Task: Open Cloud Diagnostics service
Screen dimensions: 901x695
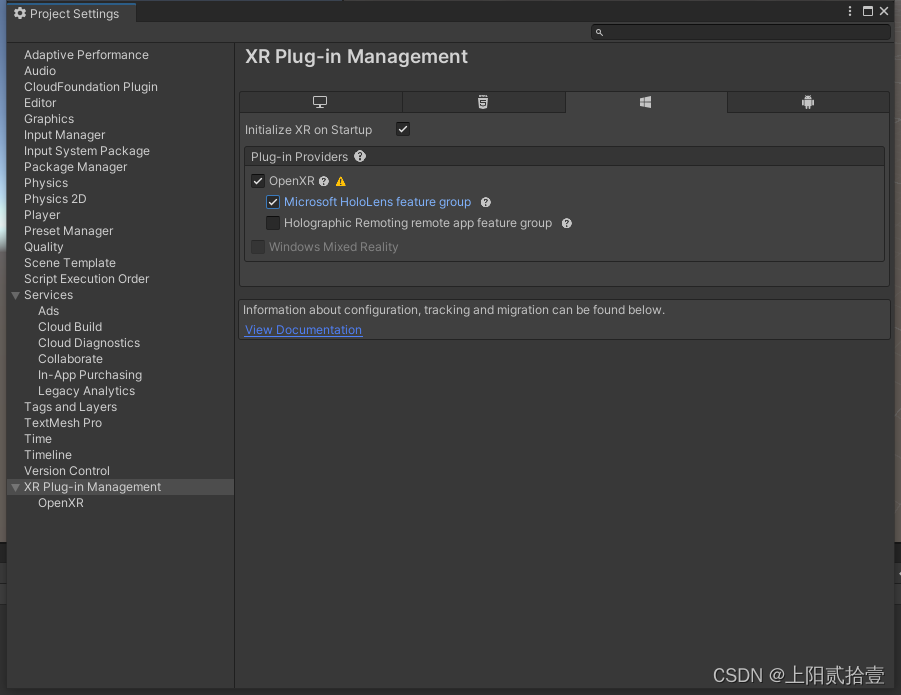Action: tap(89, 343)
